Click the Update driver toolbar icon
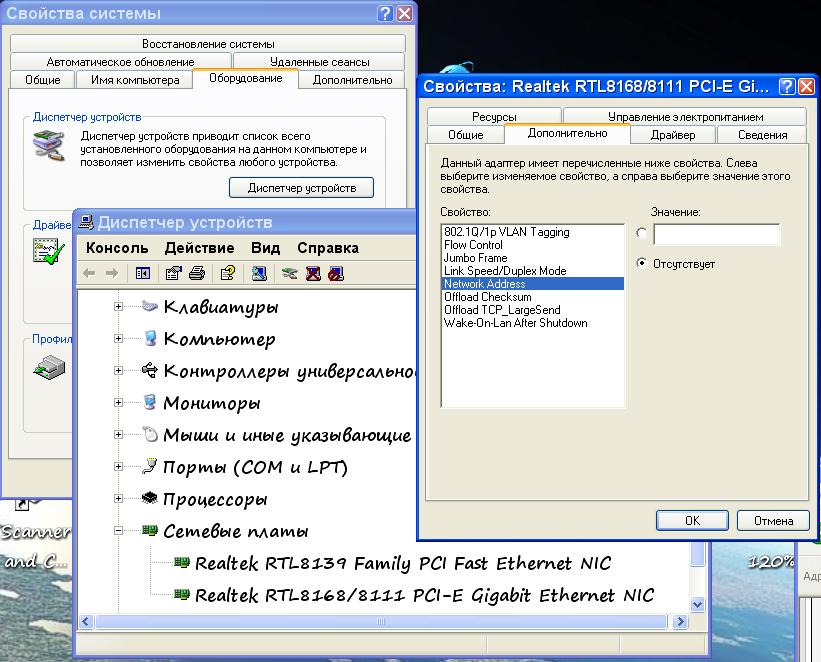Image resolution: width=821 pixels, height=662 pixels. click(290, 273)
